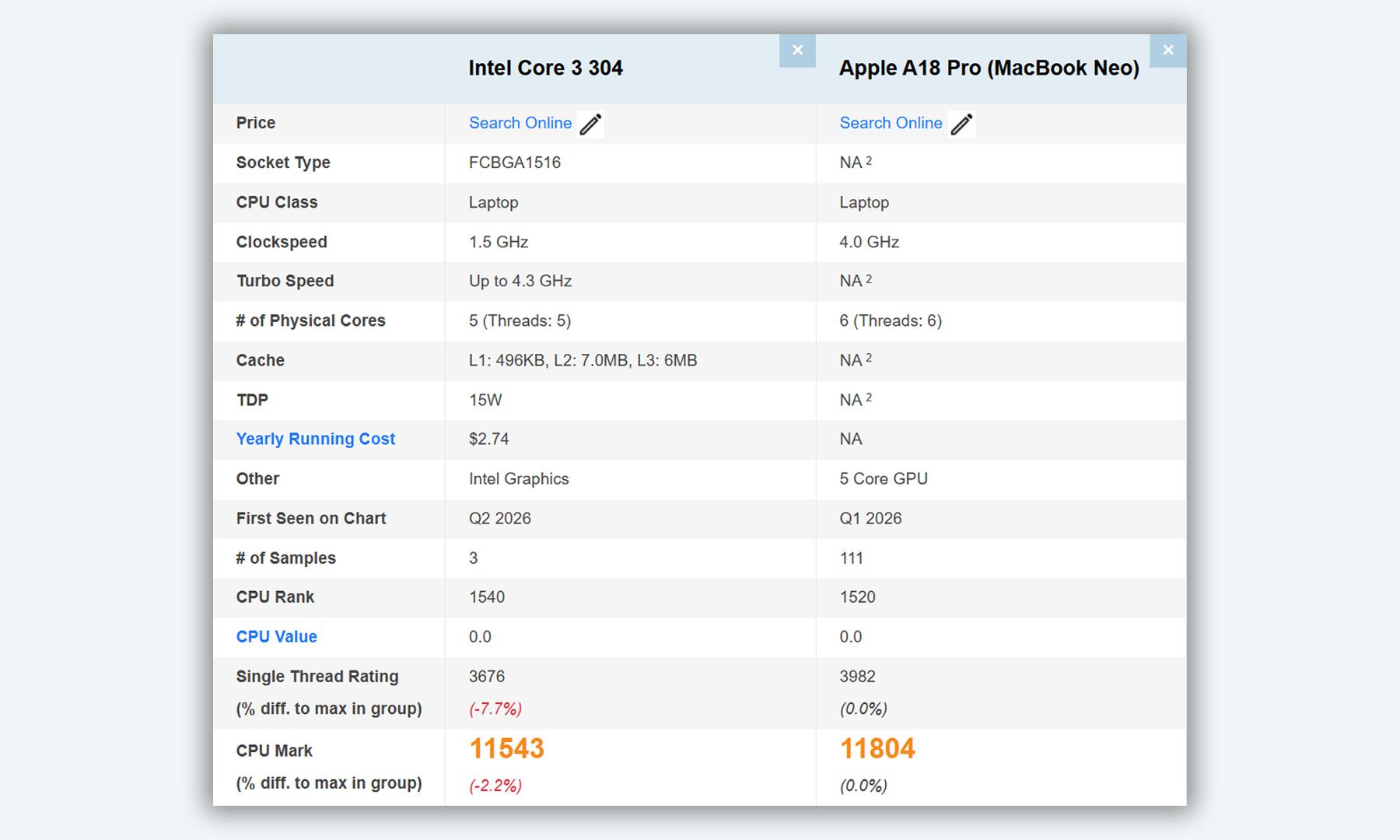1400x840 pixels.
Task: Select Up to 4.3 GHz turbo value
Action: (520, 282)
